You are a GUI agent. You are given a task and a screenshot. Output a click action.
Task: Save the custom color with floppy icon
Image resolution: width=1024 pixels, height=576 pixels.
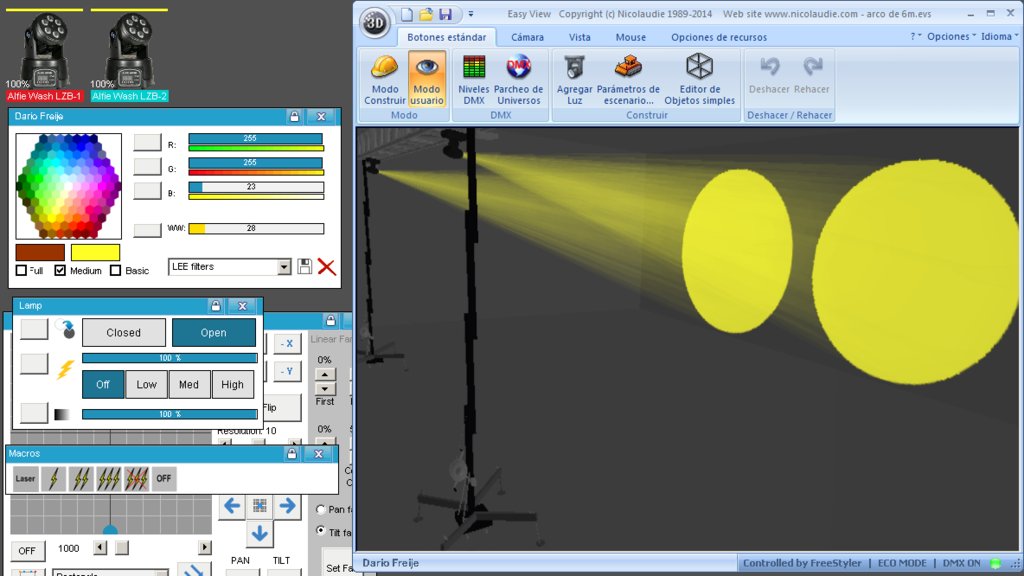[x=304, y=266]
